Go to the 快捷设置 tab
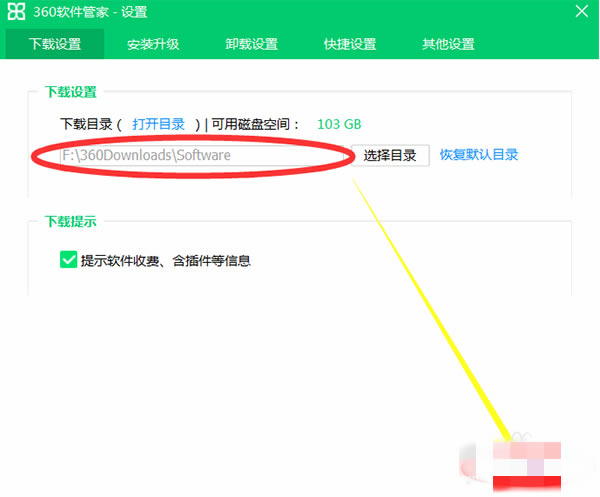 (x=350, y=44)
